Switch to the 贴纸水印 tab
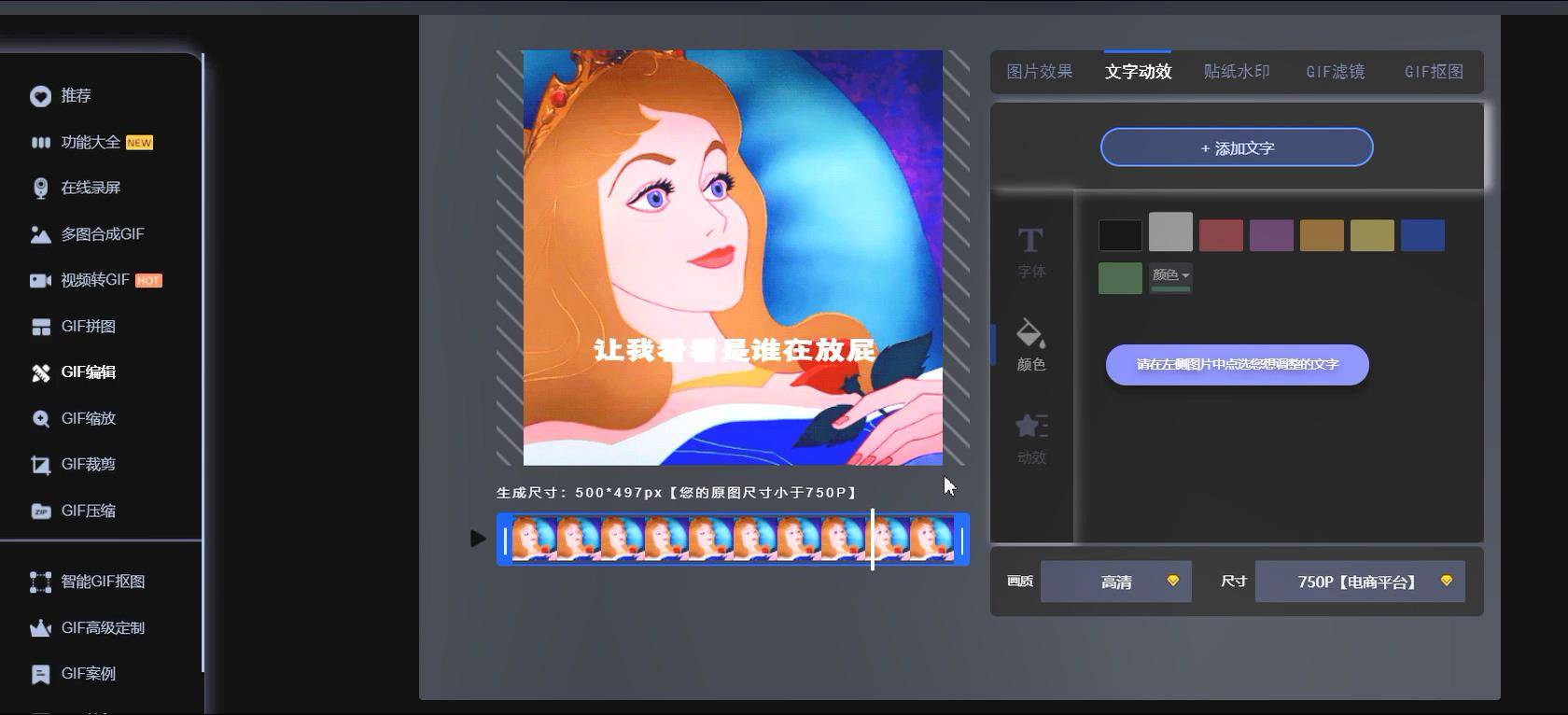This screenshot has width=1568, height=715. pyautogui.click(x=1237, y=72)
